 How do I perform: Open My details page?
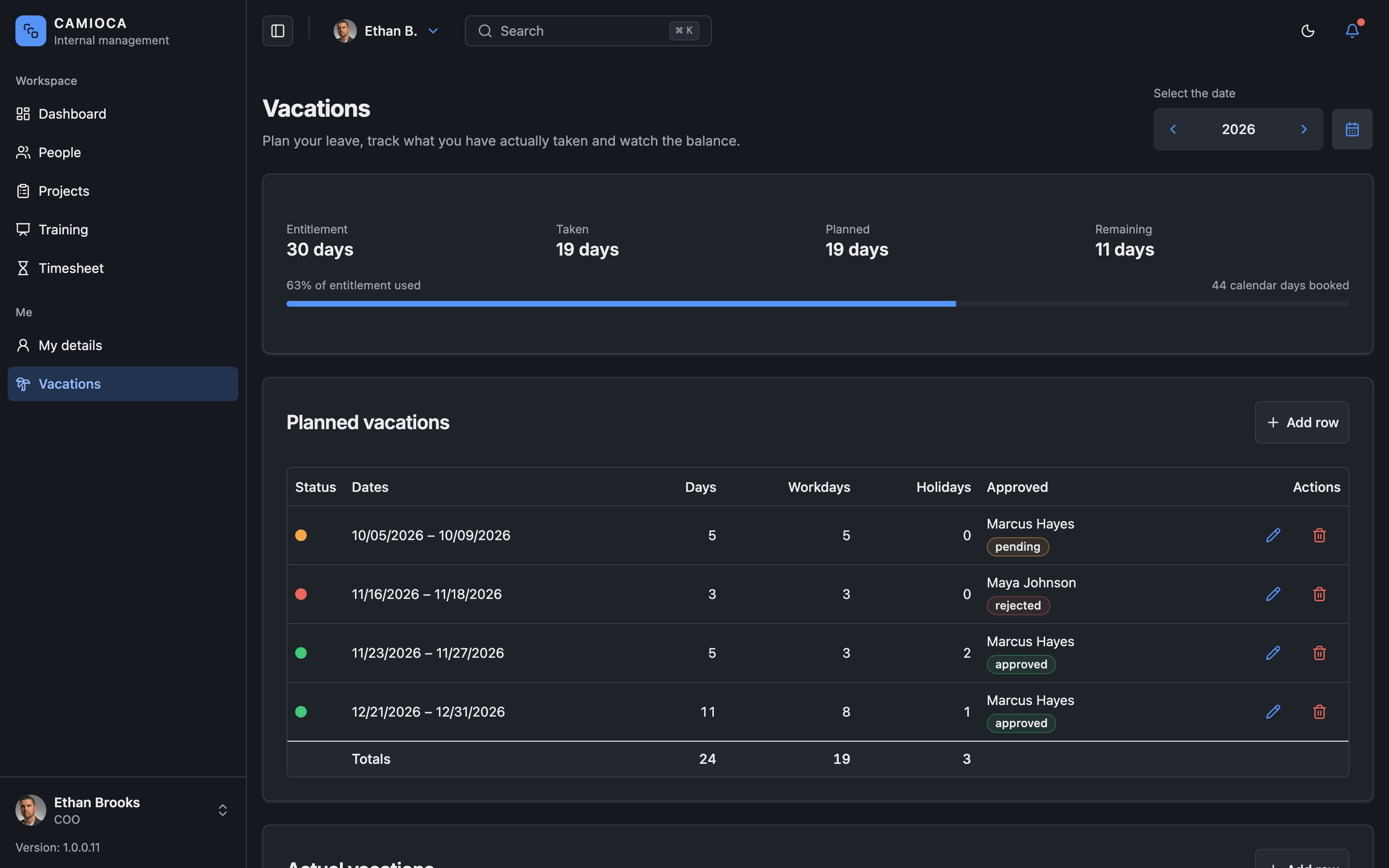point(123,345)
